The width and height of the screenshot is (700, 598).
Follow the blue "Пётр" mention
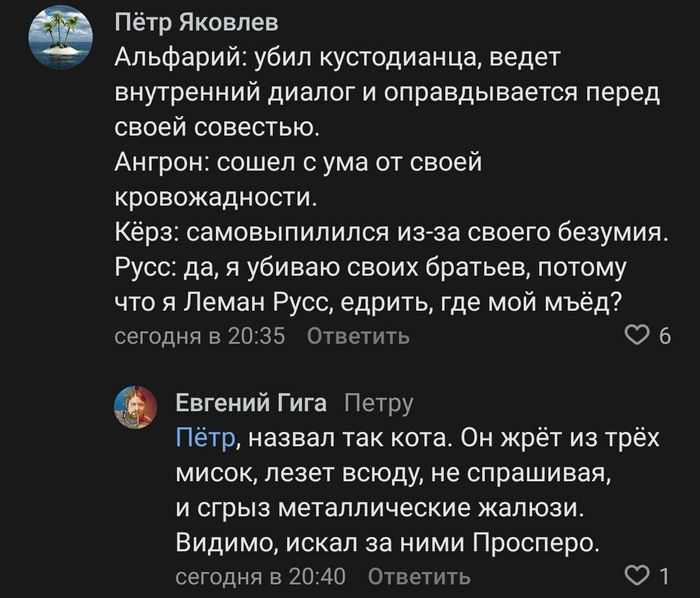coord(206,437)
